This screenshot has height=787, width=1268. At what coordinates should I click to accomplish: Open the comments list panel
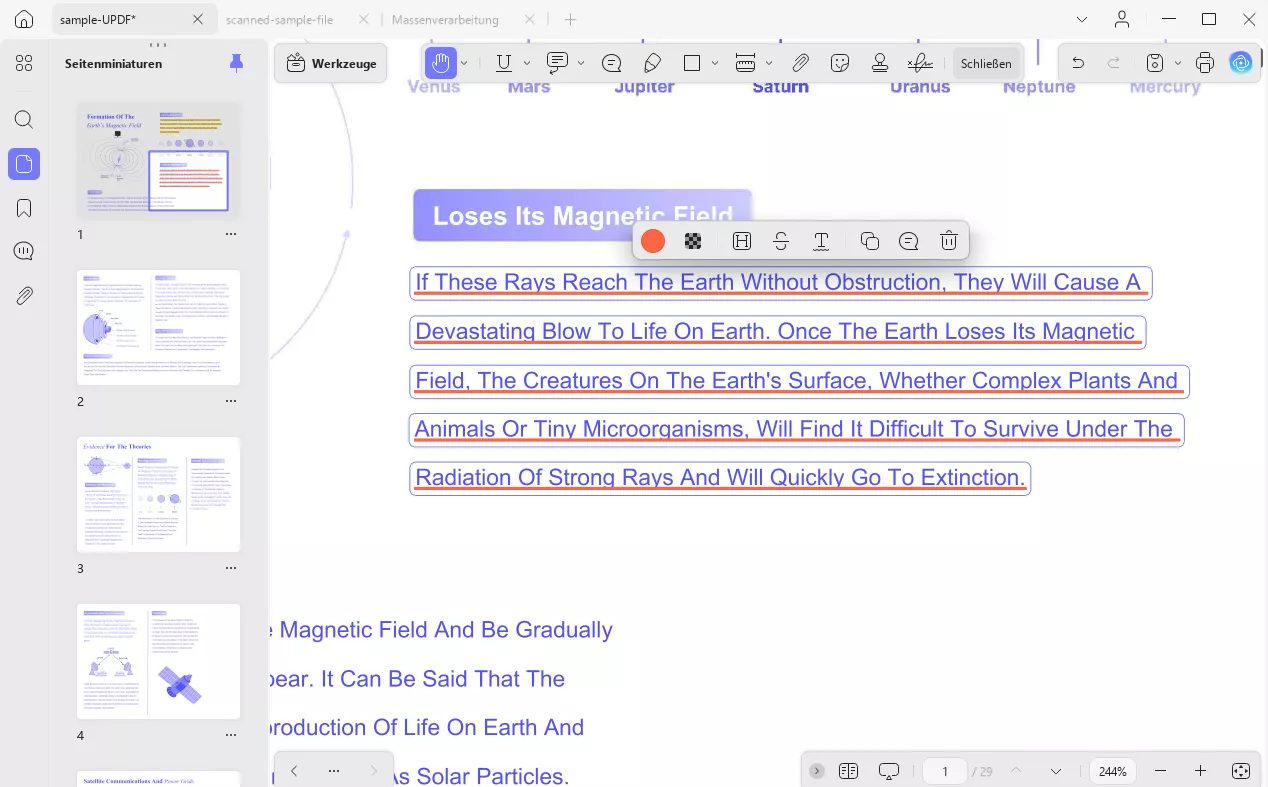point(24,251)
